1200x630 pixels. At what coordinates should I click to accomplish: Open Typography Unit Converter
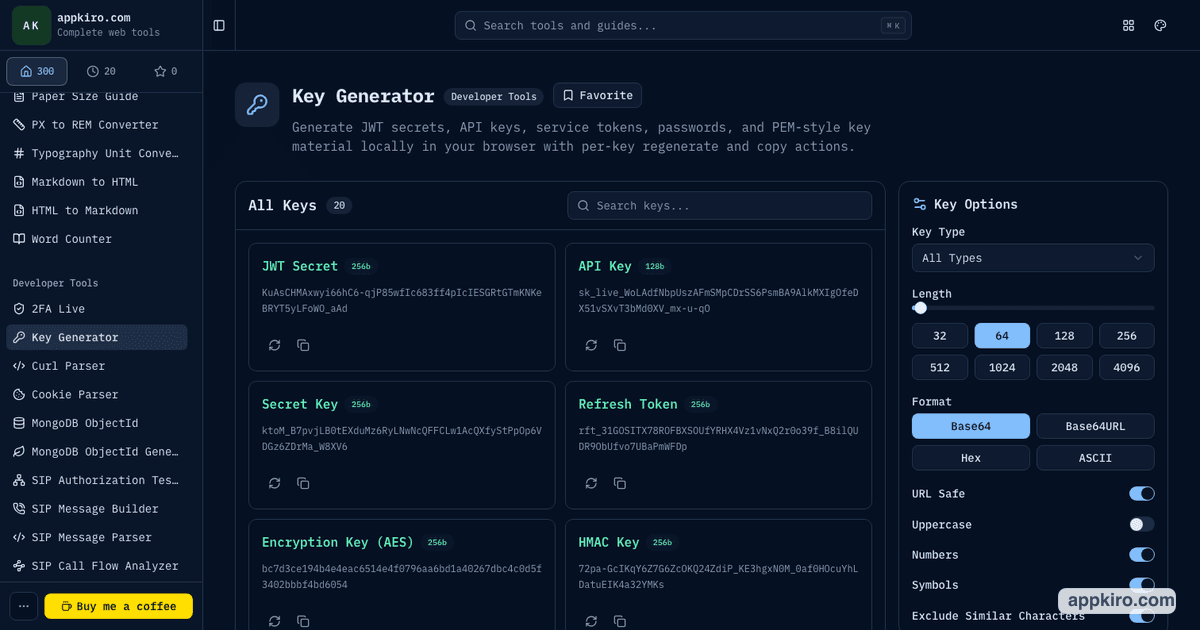[97, 153]
